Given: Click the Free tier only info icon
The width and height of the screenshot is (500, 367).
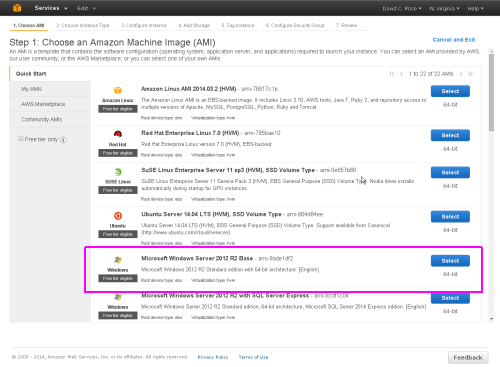Looking at the screenshot, I should point(63,140).
